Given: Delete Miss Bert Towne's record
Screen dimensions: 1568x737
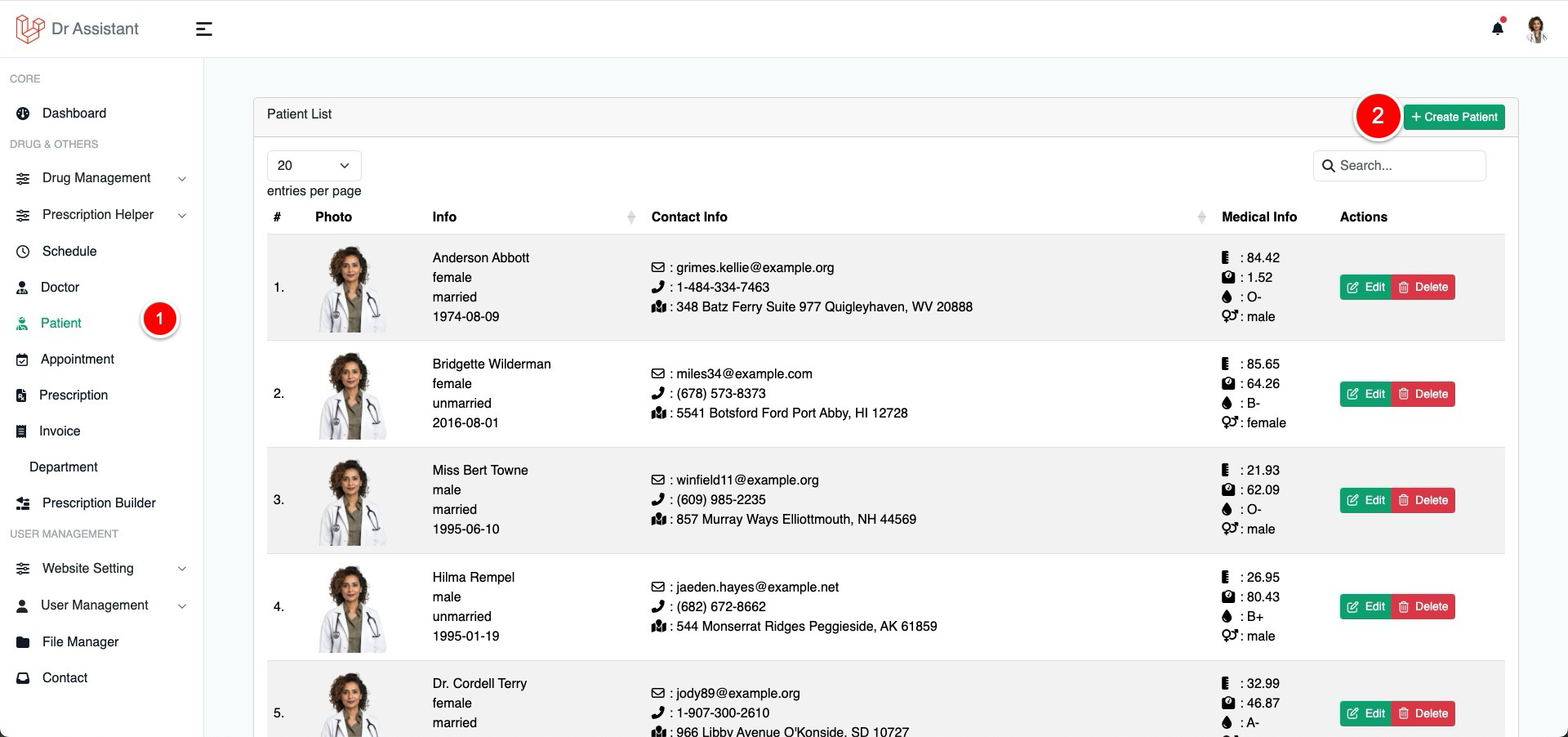Looking at the screenshot, I should point(1423,500).
